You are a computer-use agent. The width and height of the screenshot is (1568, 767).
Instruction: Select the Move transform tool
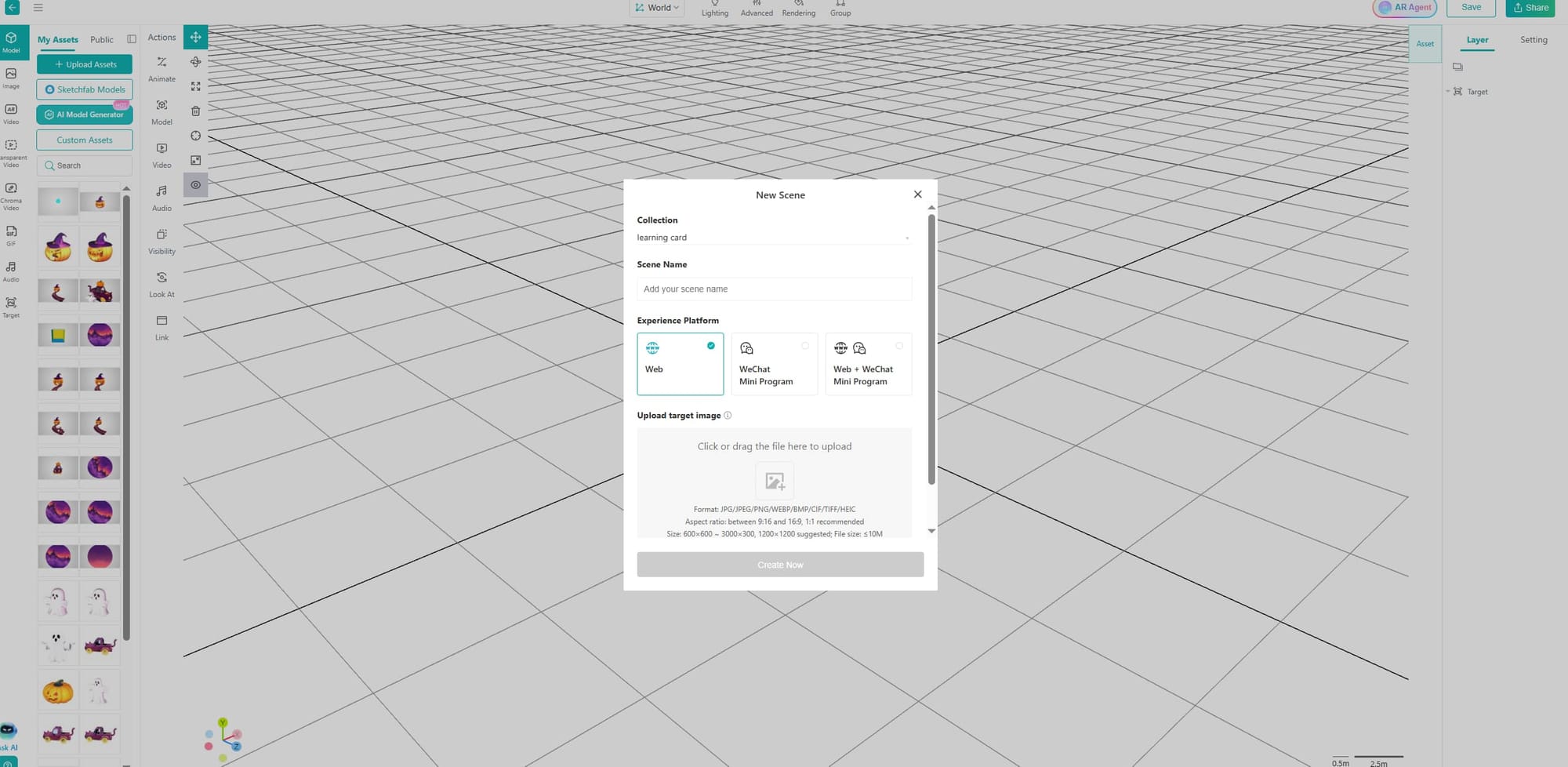coord(195,37)
